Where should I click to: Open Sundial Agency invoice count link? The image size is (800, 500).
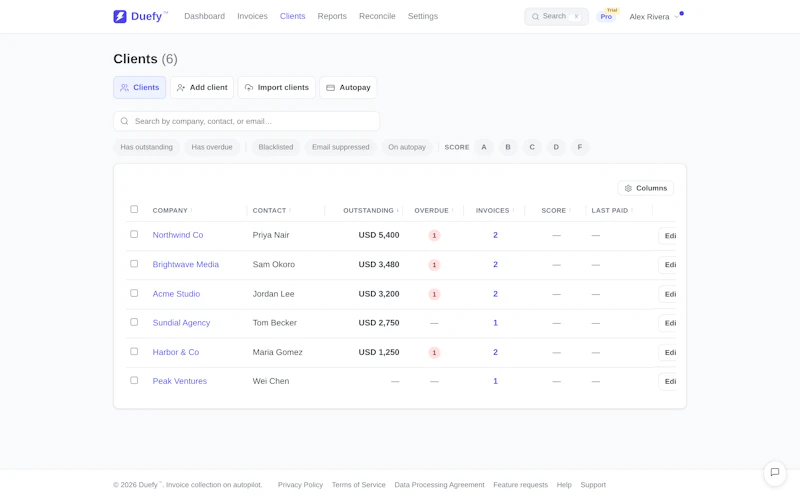[495, 323]
